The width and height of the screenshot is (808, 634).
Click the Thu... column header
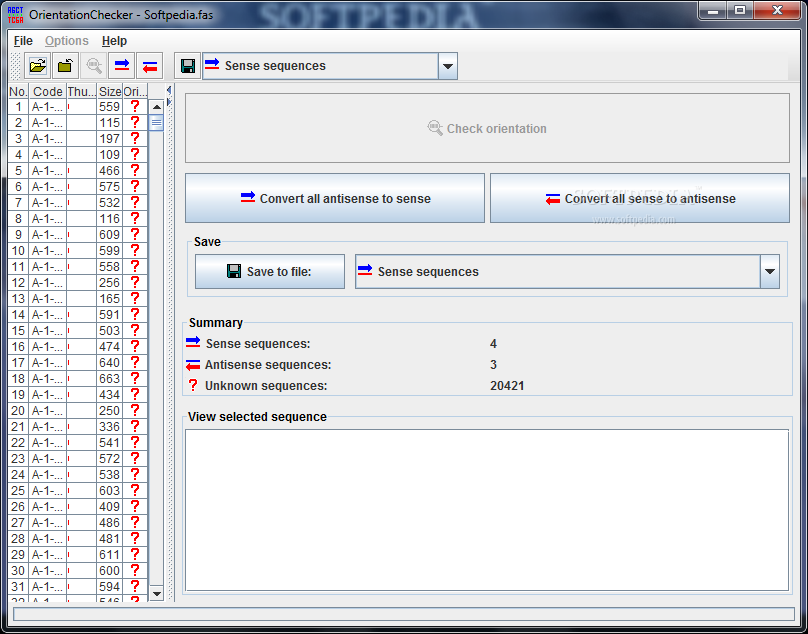[82, 91]
